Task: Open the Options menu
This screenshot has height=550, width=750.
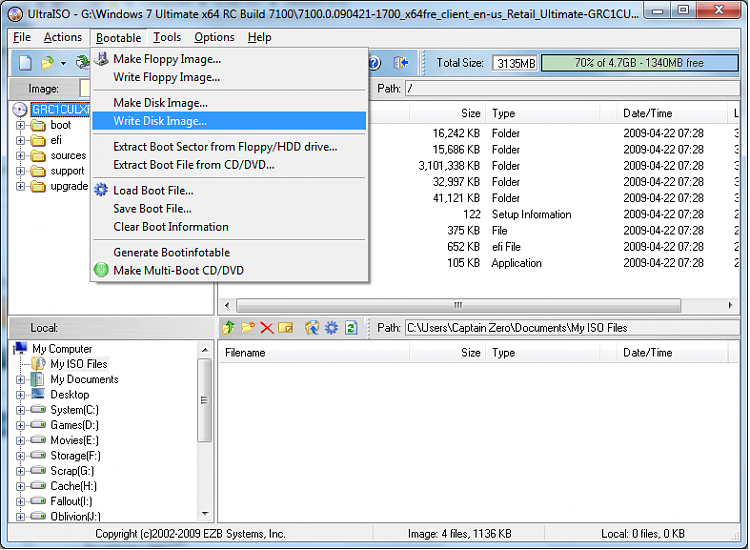Action: 214,37
